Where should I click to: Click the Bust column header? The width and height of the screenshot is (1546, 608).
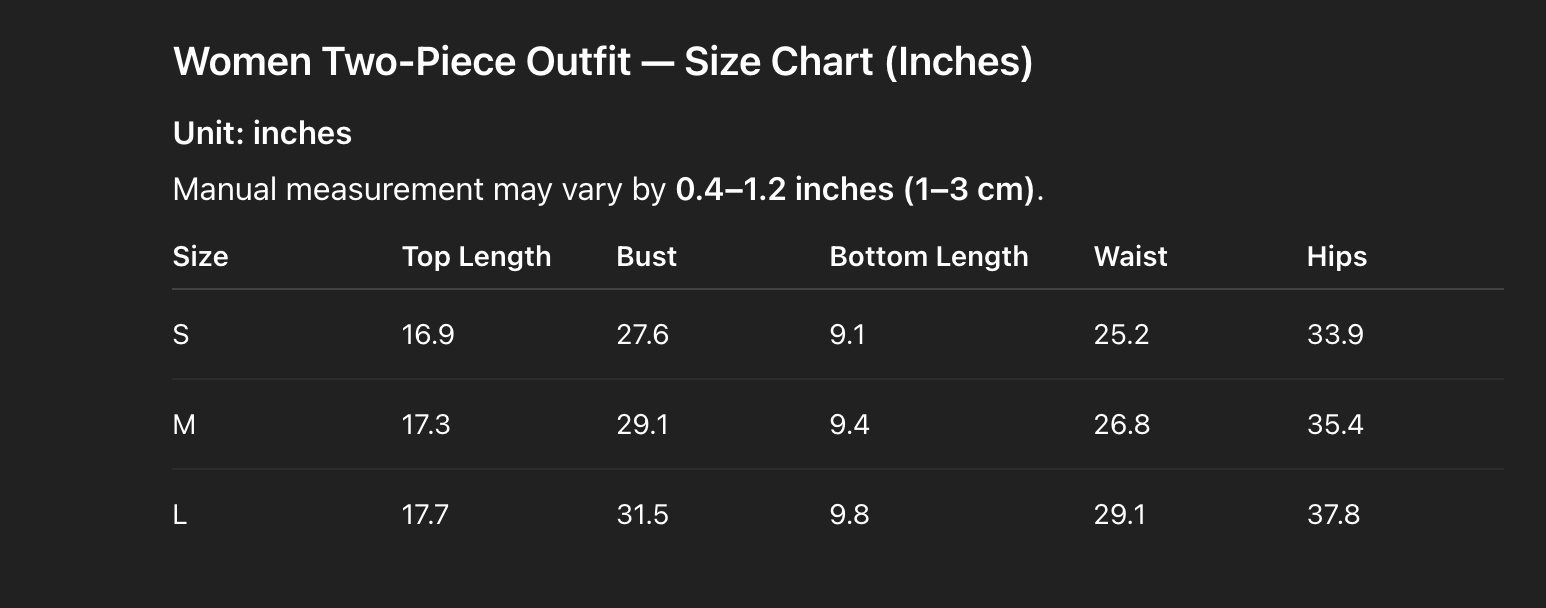(646, 257)
